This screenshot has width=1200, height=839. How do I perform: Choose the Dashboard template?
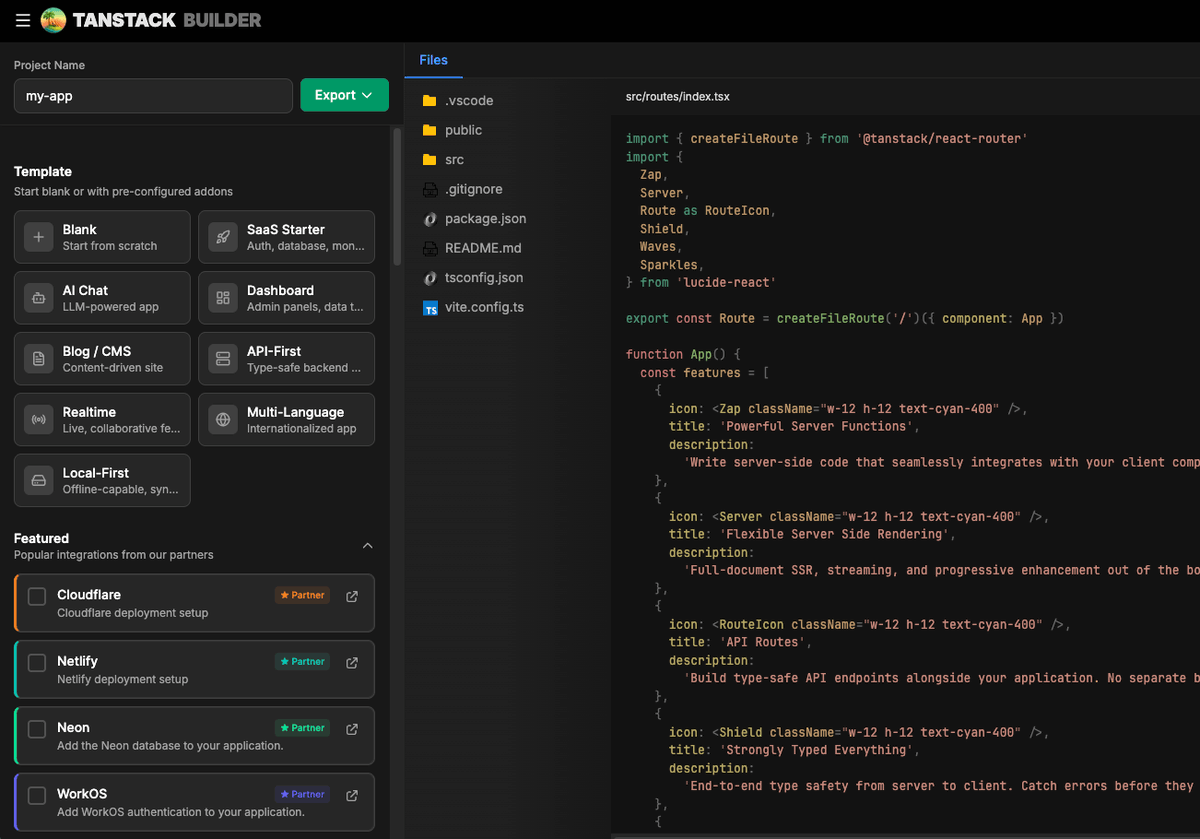pos(286,298)
